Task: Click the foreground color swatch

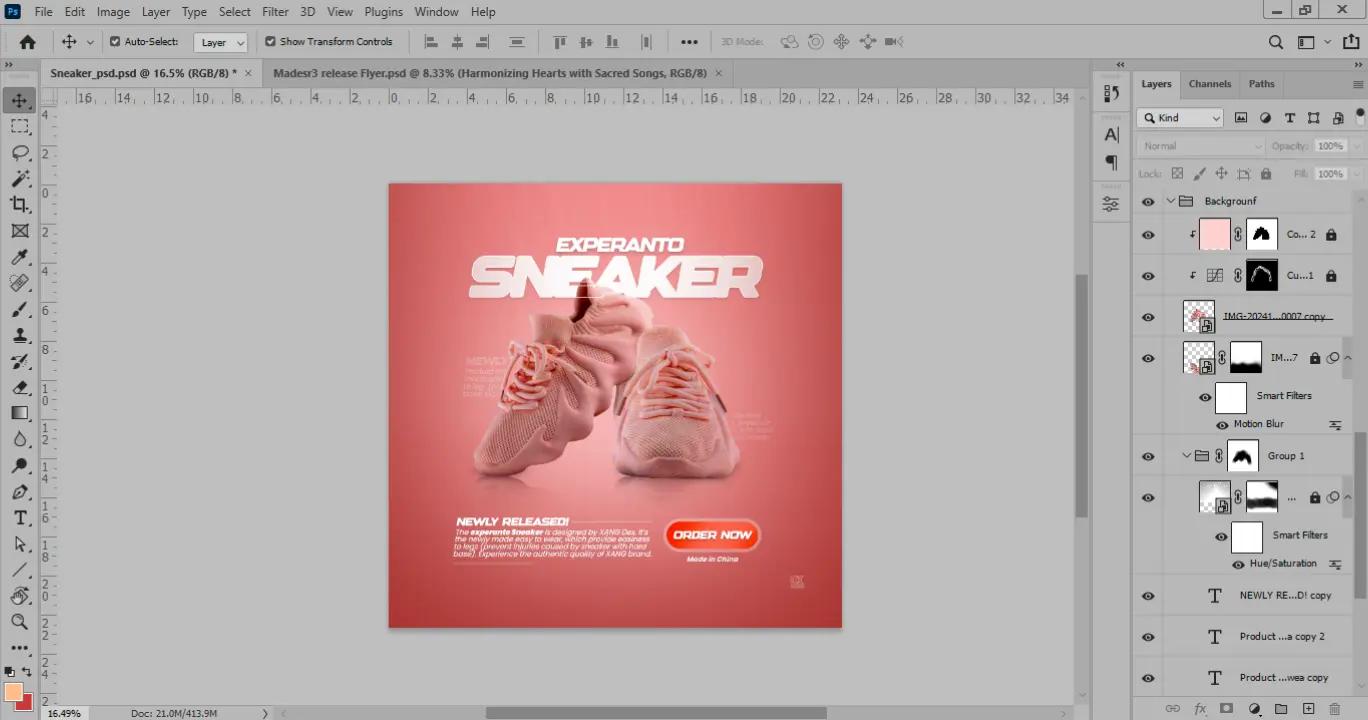Action: [13, 692]
